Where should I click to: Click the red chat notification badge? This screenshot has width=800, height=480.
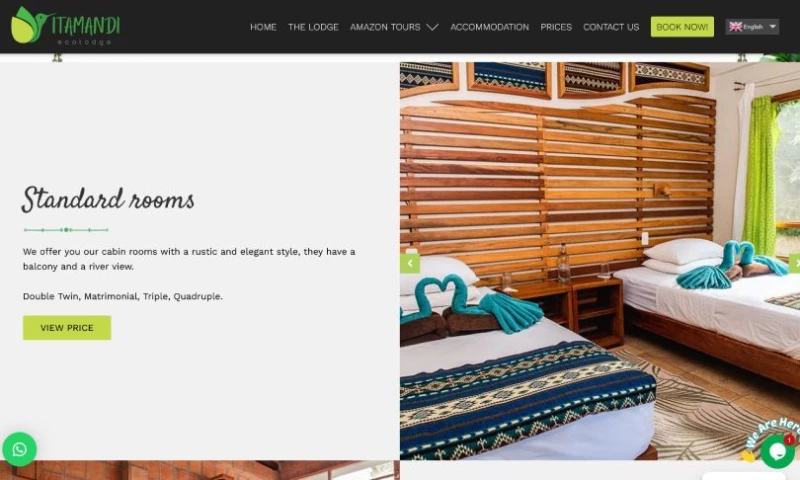(x=789, y=439)
